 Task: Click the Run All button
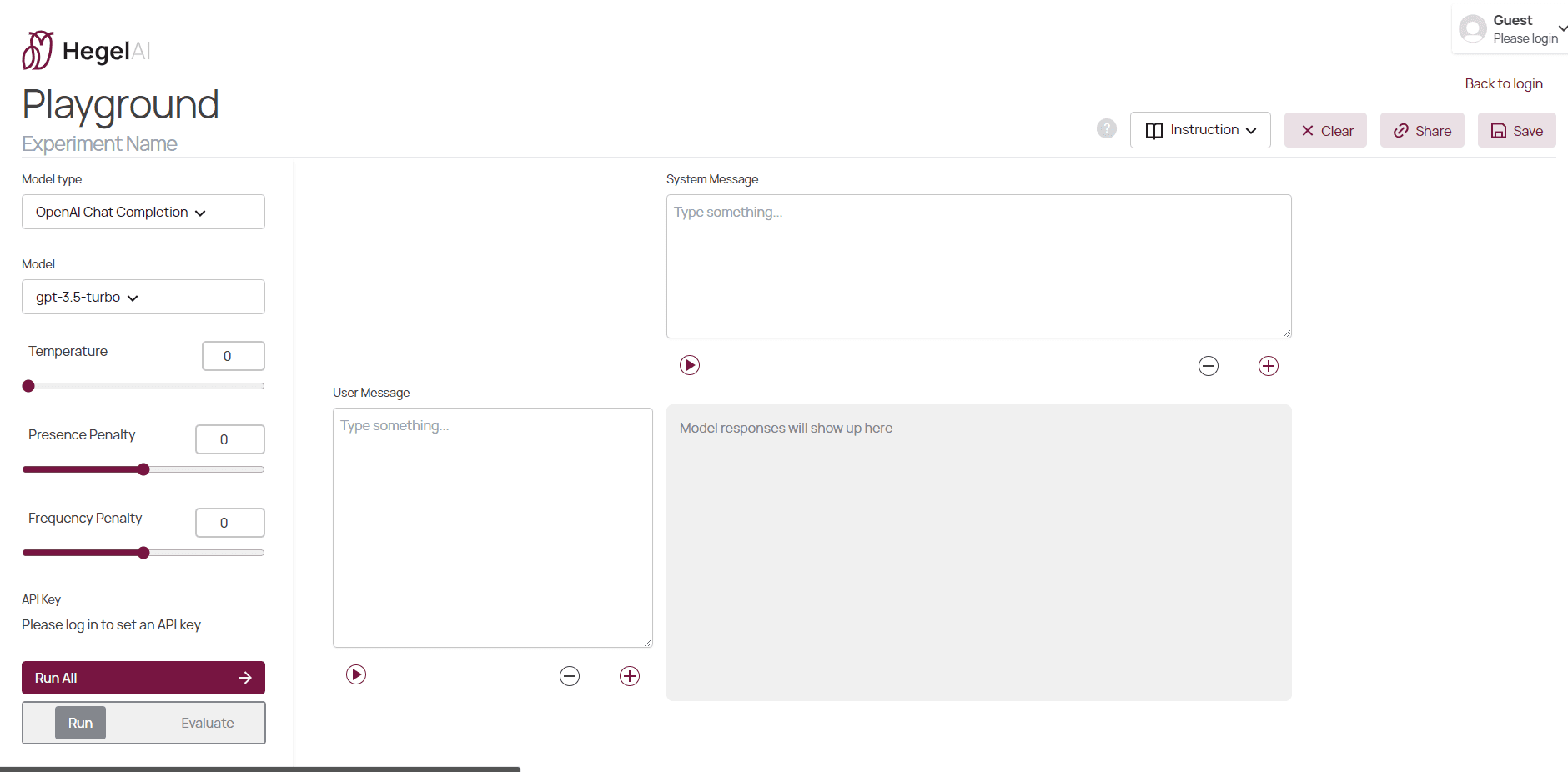tap(143, 678)
